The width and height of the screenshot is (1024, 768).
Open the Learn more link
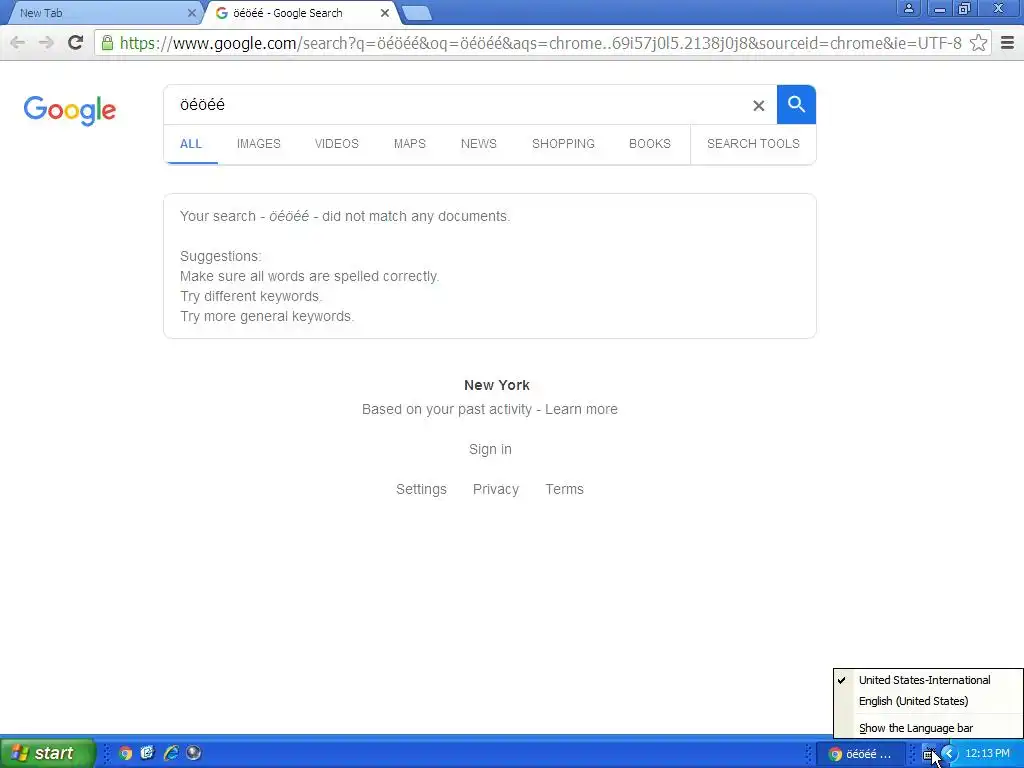tap(581, 409)
